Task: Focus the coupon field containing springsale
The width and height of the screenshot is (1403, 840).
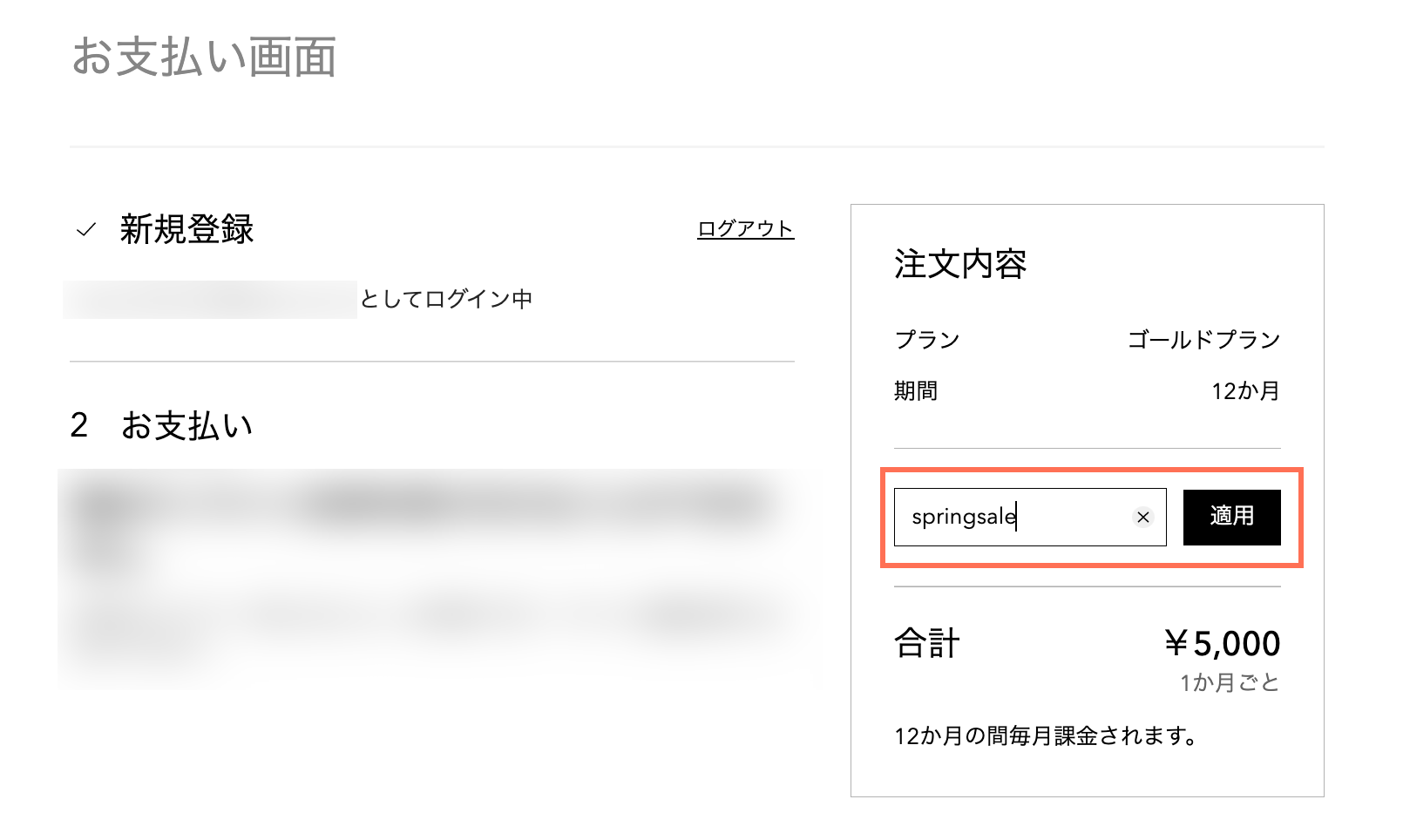Action: [1030, 518]
